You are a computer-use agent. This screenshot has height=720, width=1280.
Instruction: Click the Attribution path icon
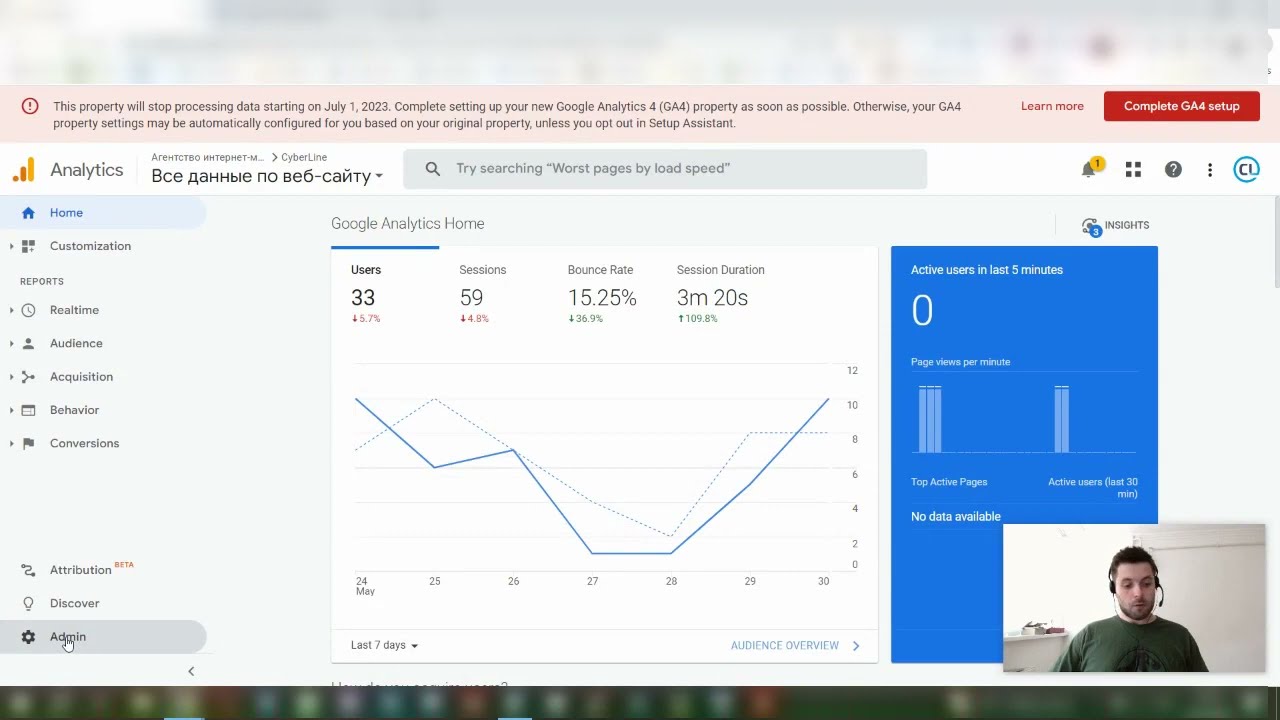(28, 570)
